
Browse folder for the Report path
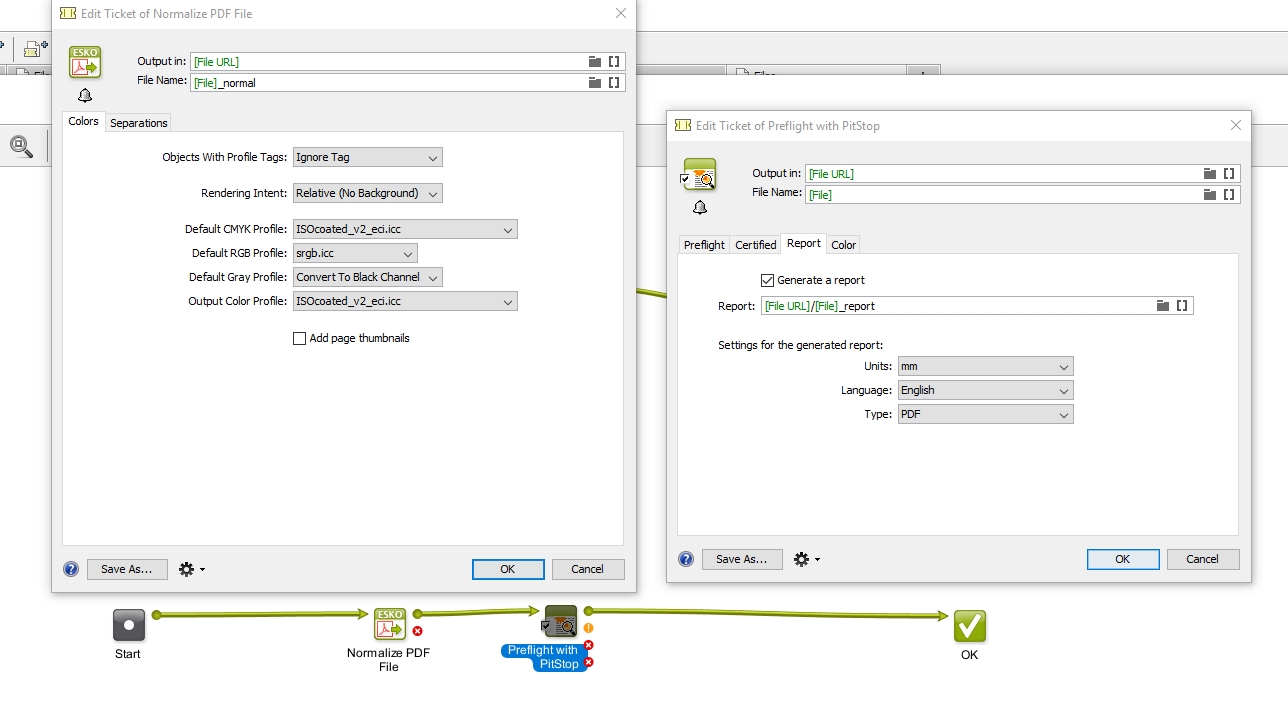click(1163, 306)
